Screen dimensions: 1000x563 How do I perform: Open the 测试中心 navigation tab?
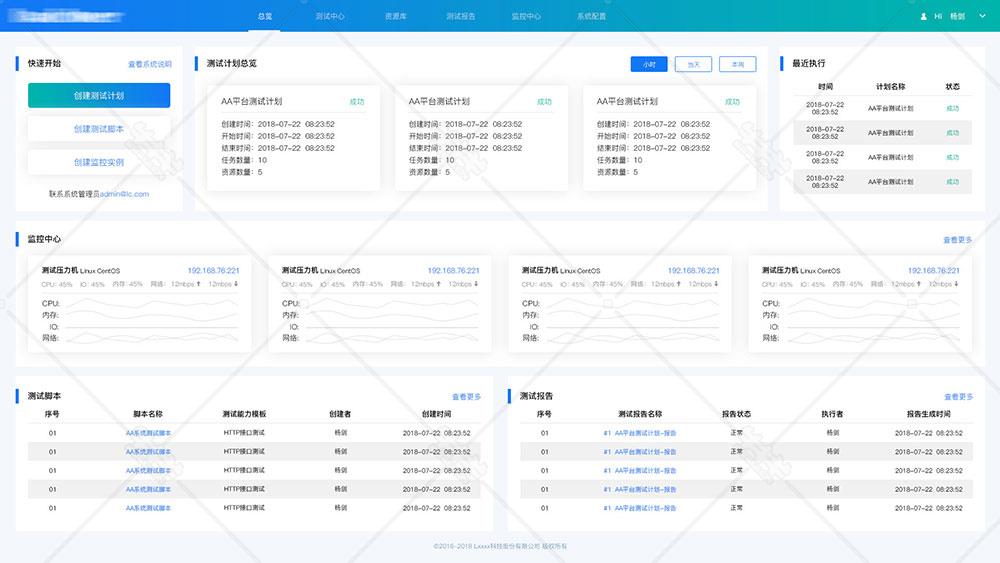pyautogui.click(x=330, y=17)
